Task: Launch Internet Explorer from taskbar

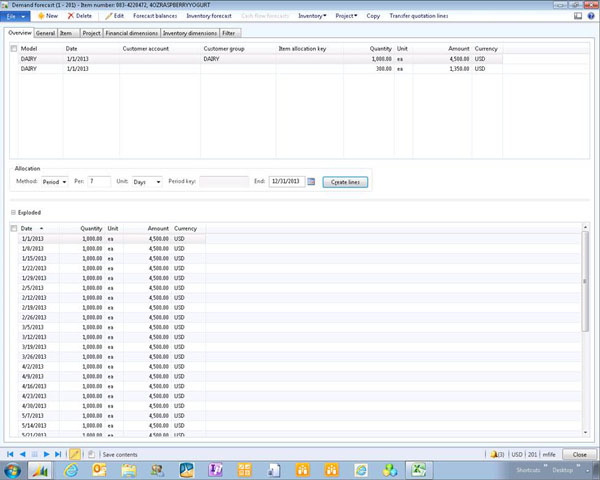Action: [71, 470]
